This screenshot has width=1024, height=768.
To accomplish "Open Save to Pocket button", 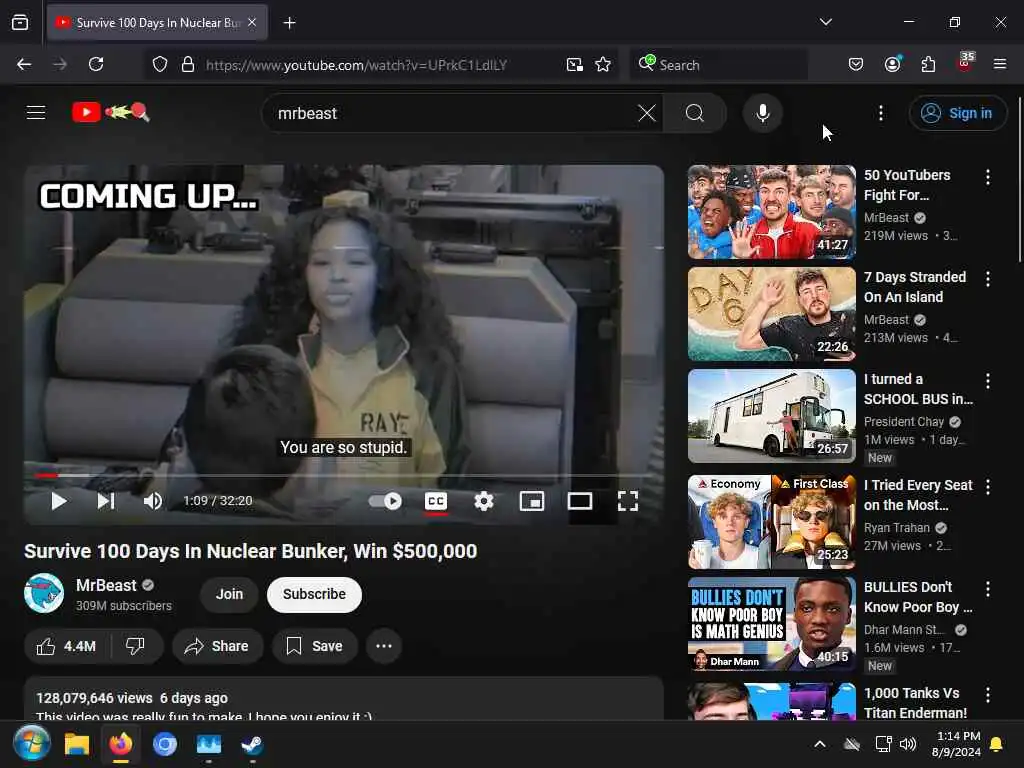I will (856, 64).
